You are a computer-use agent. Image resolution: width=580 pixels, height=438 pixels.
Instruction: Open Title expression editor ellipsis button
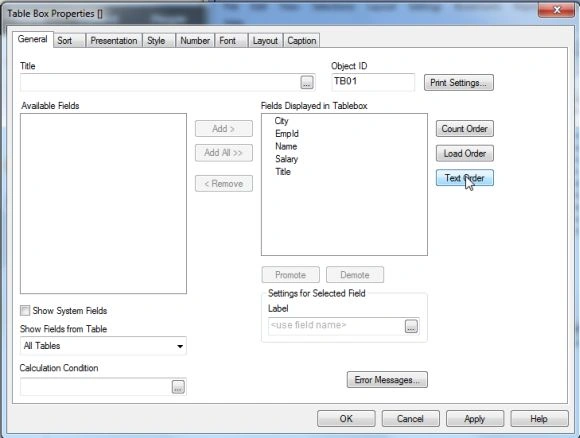coord(307,82)
